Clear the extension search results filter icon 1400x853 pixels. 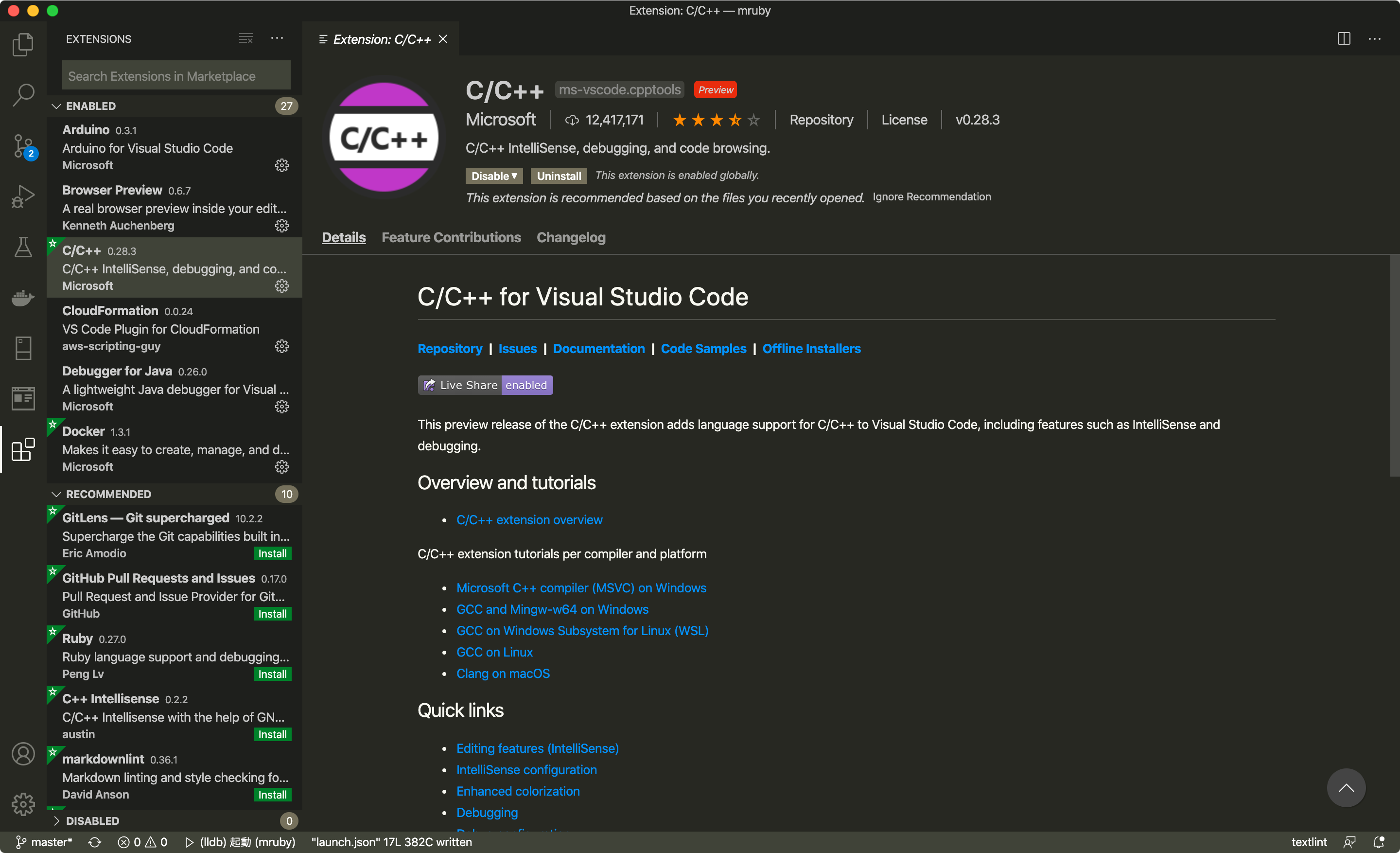pos(245,38)
